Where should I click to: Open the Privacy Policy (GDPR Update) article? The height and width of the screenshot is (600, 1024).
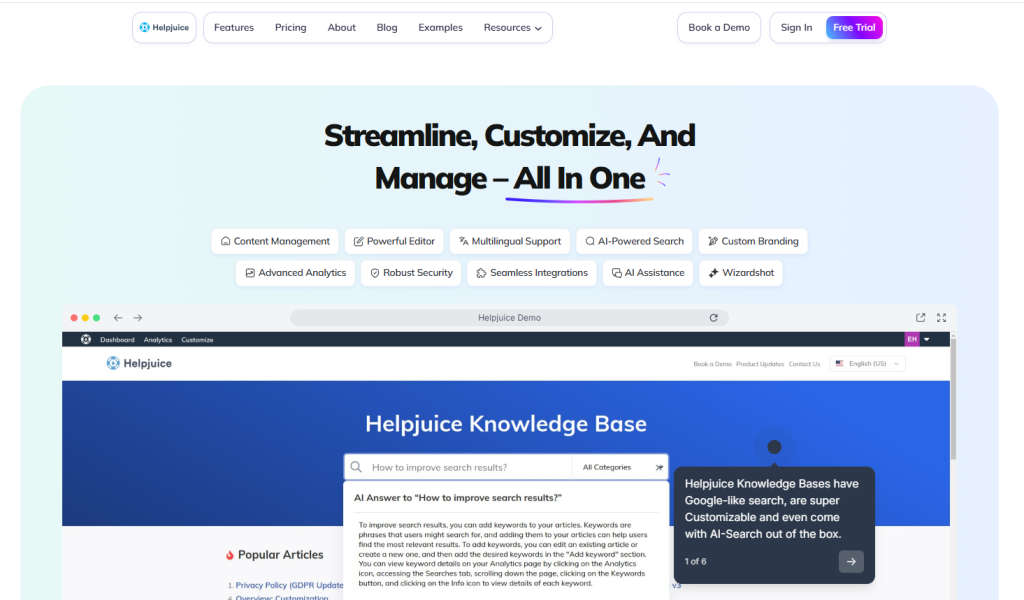coord(289,585)
